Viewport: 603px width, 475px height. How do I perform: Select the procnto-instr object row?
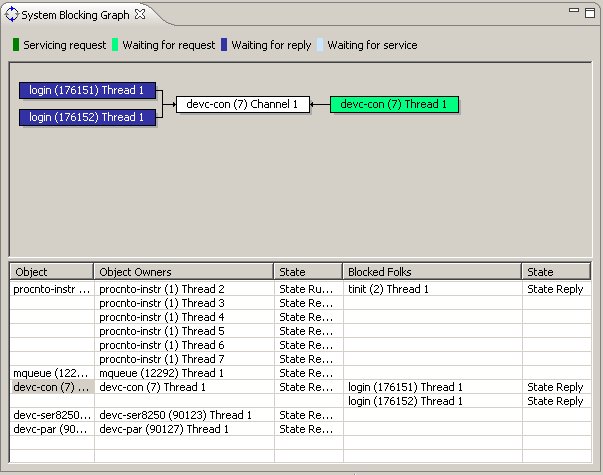(51, 289)
